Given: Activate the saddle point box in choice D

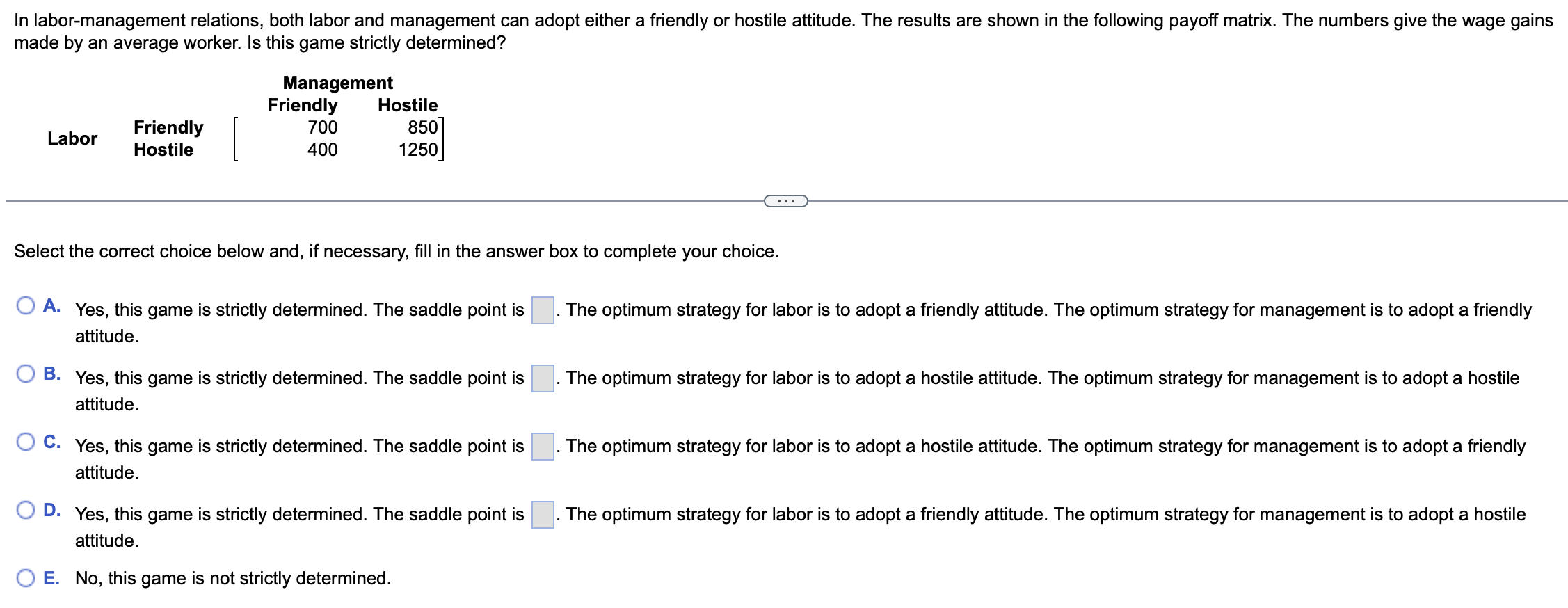Looking at the screenshot, I should 543,515.
